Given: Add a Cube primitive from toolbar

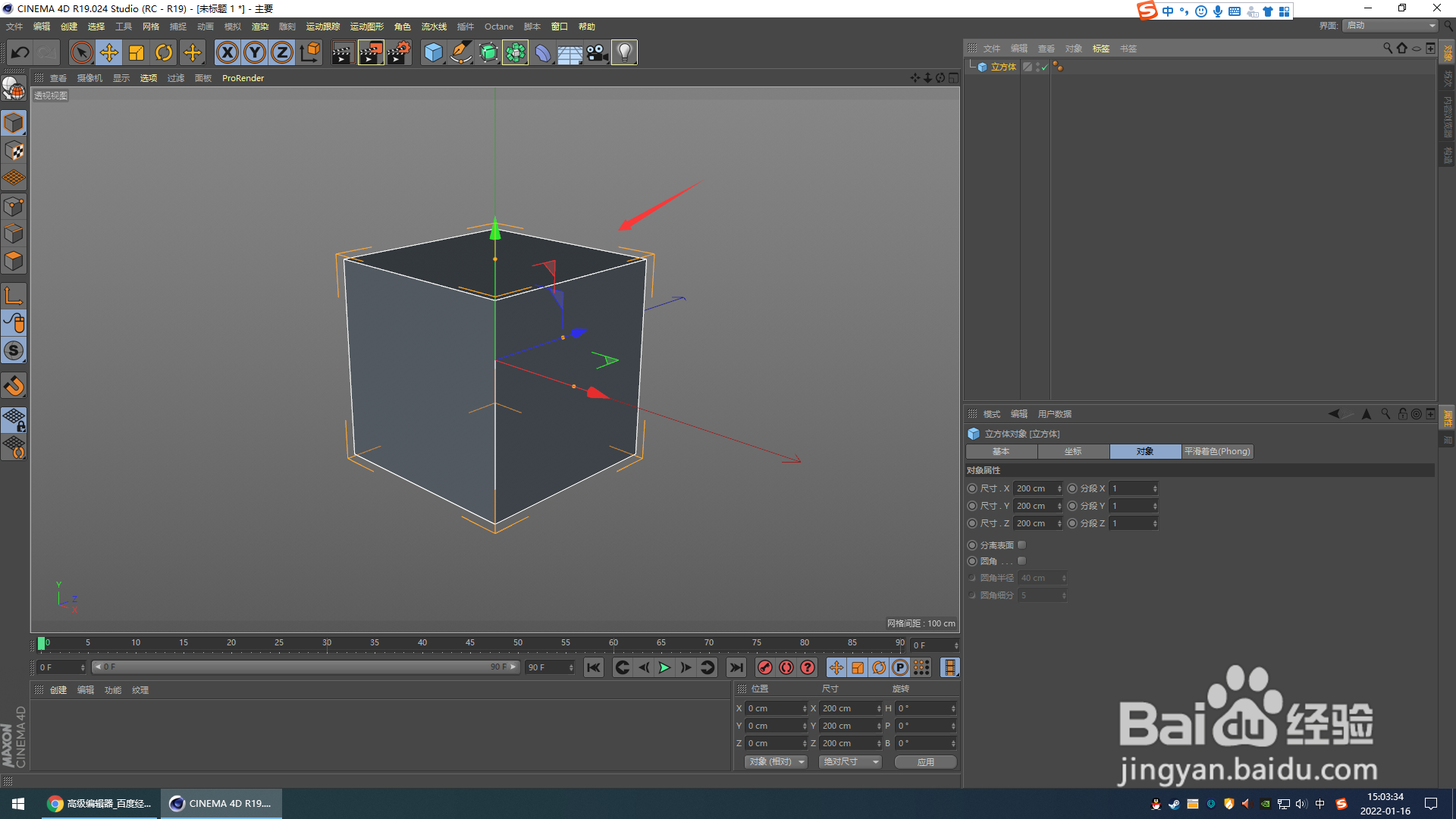Looking at the screenshot, I should point(433,52).
